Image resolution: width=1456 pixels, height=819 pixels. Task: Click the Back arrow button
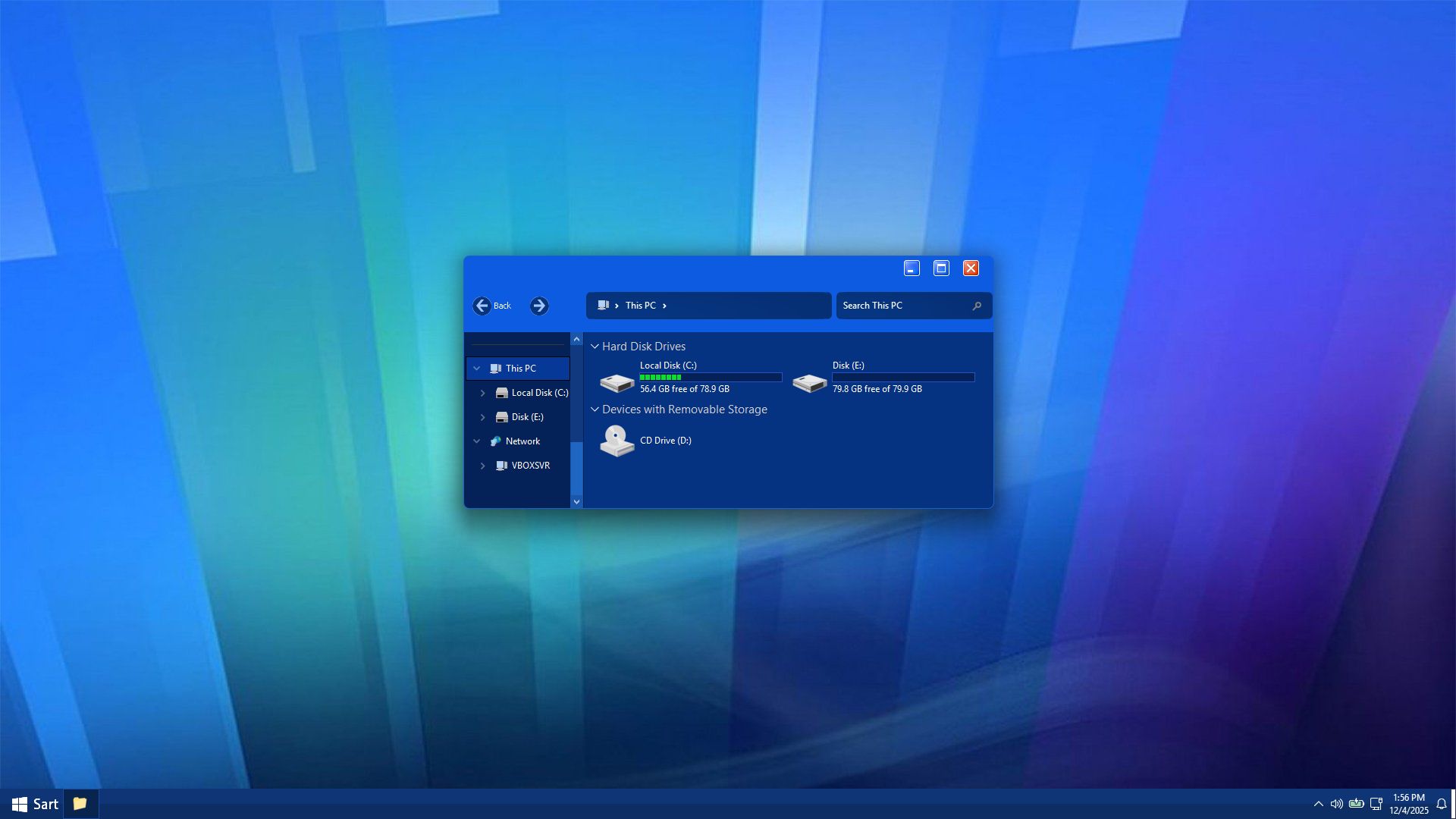pyautogui.click(x=482, y=306)
